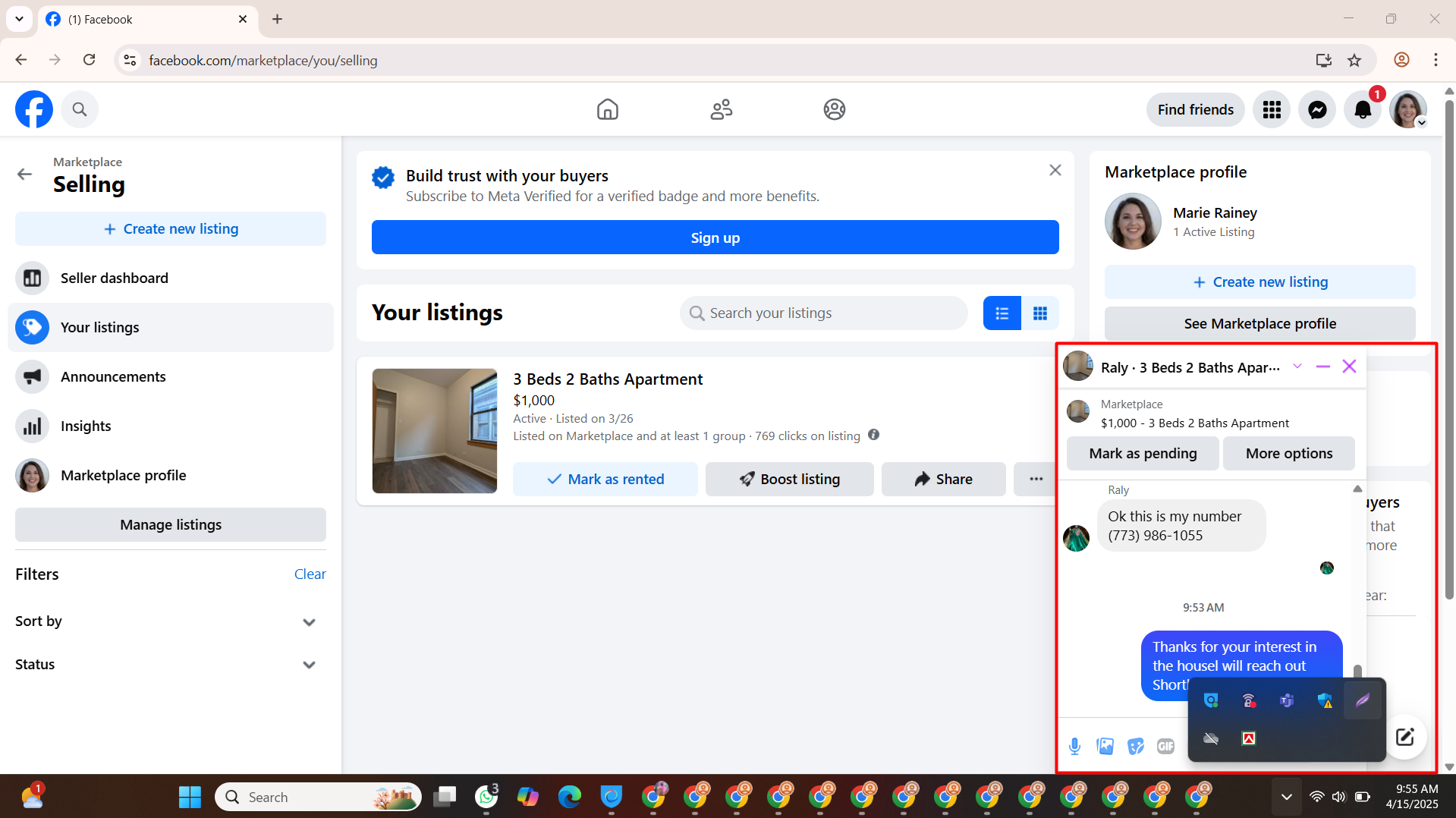Open a new browser tab
Screen dimensions: 1456x818
point(277,19)
